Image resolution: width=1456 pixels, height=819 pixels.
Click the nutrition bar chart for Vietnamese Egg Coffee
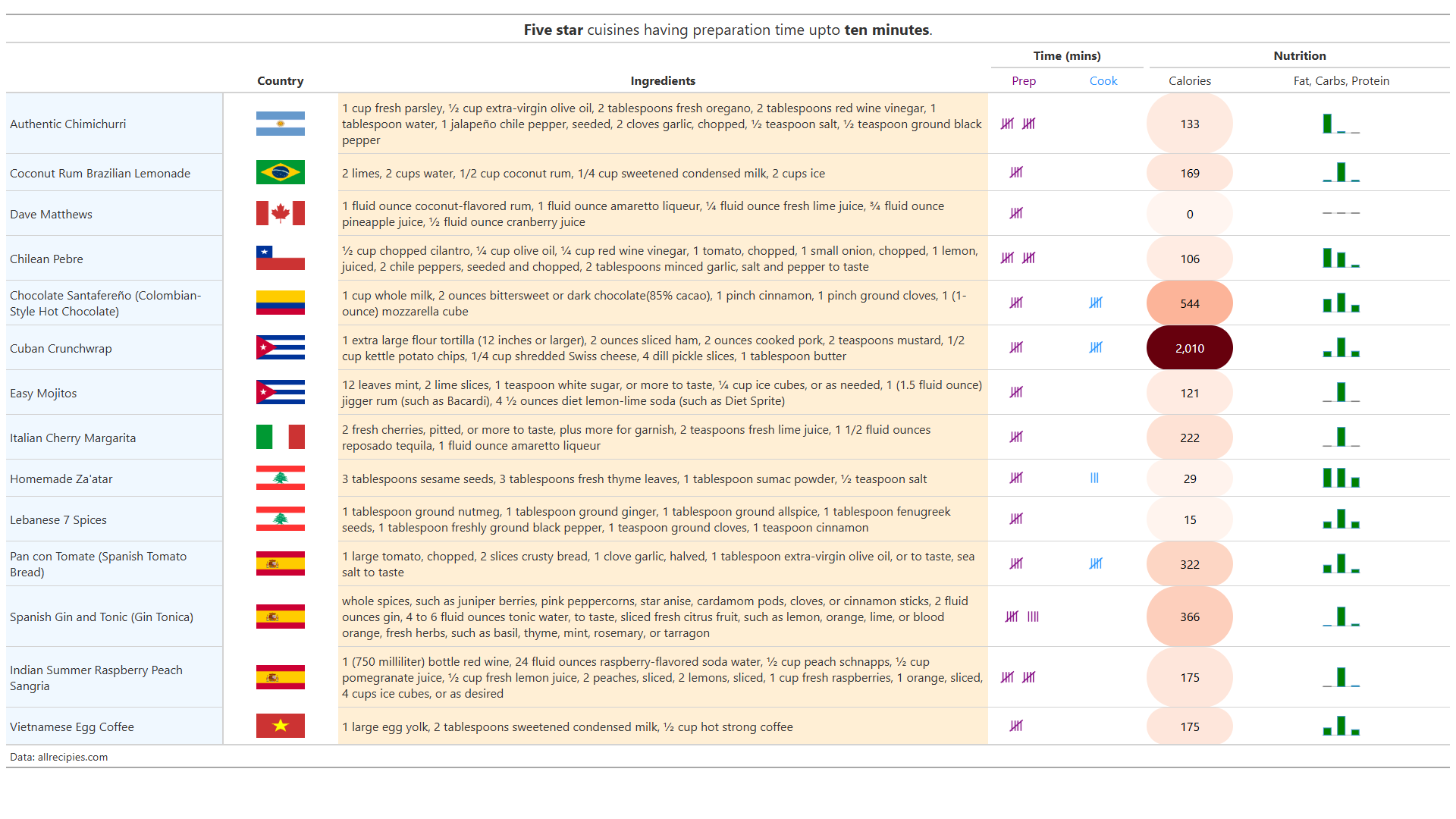tap(1341, 726)
